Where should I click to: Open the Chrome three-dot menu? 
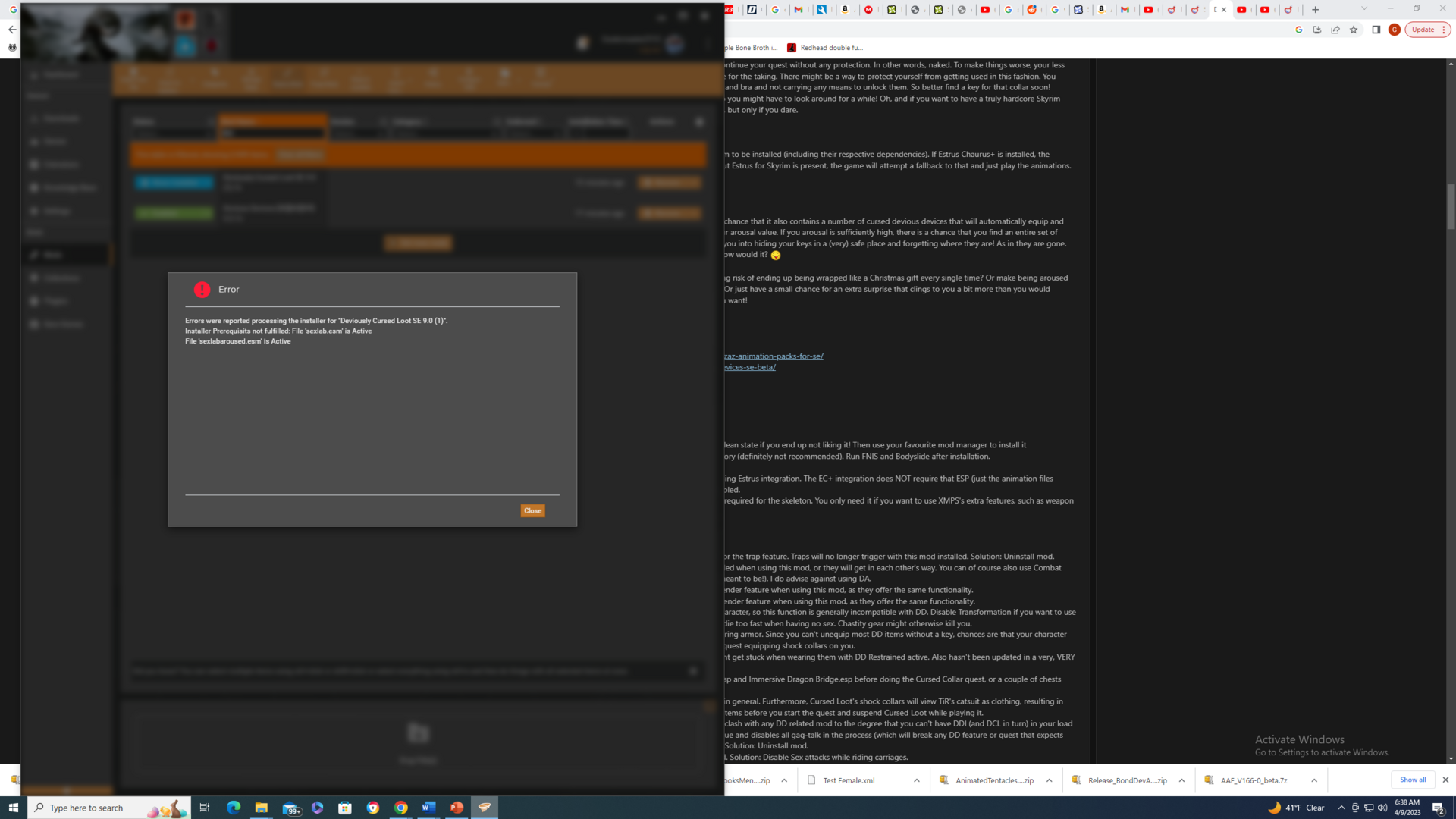coord(1444,30)
